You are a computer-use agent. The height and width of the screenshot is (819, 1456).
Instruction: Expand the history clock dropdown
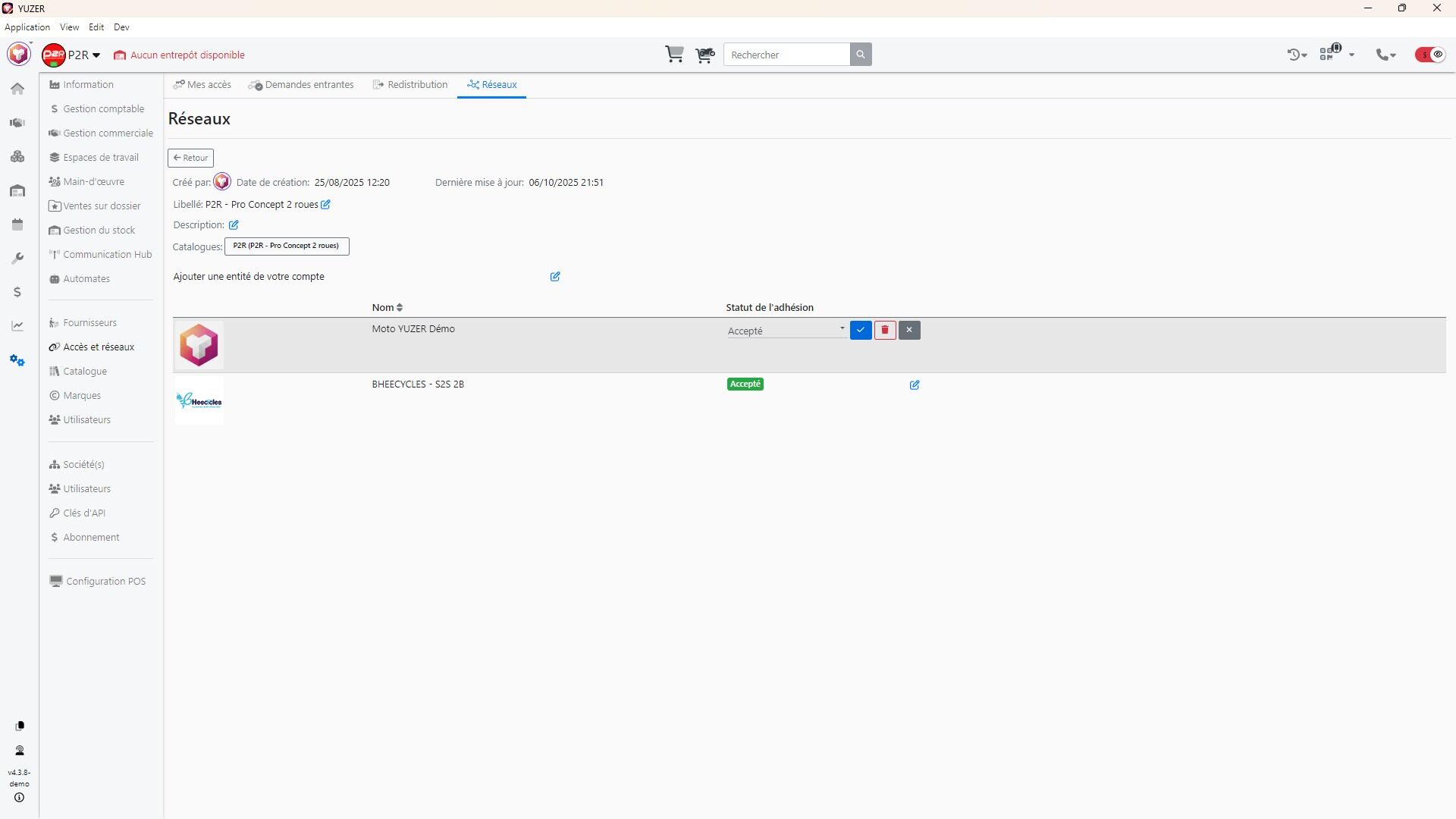(1297, 55)
